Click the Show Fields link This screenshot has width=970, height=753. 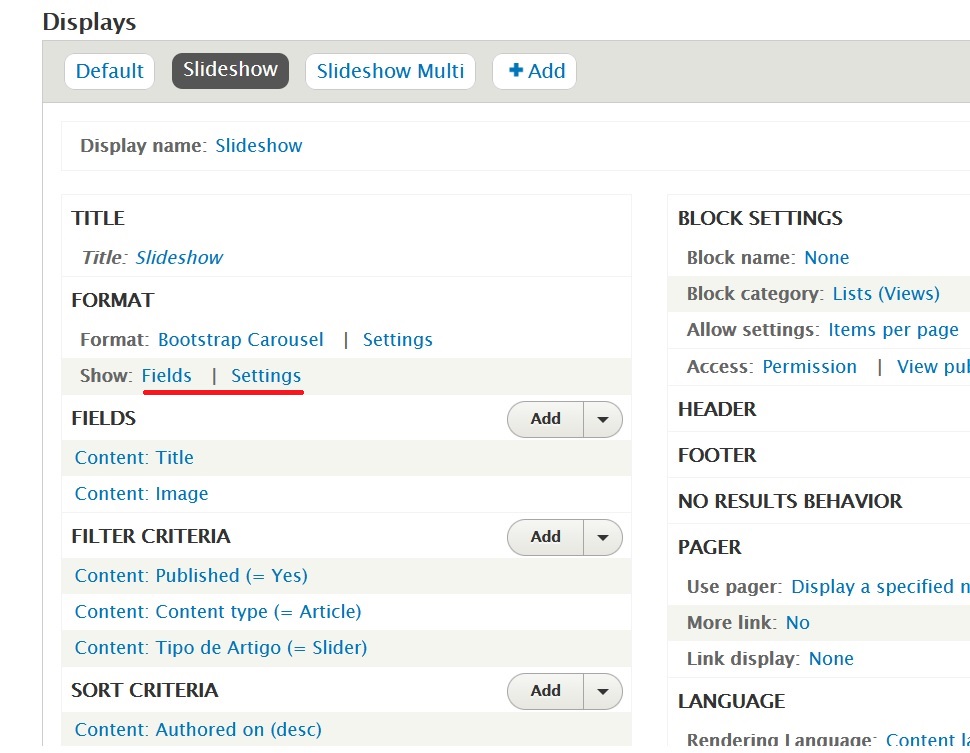point(167,376)
